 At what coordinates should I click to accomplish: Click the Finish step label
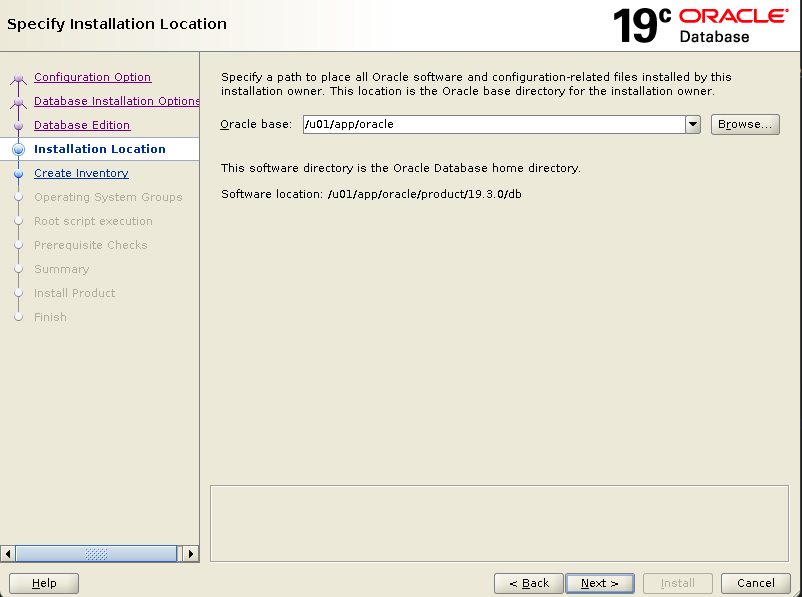(x=50, y=317)
